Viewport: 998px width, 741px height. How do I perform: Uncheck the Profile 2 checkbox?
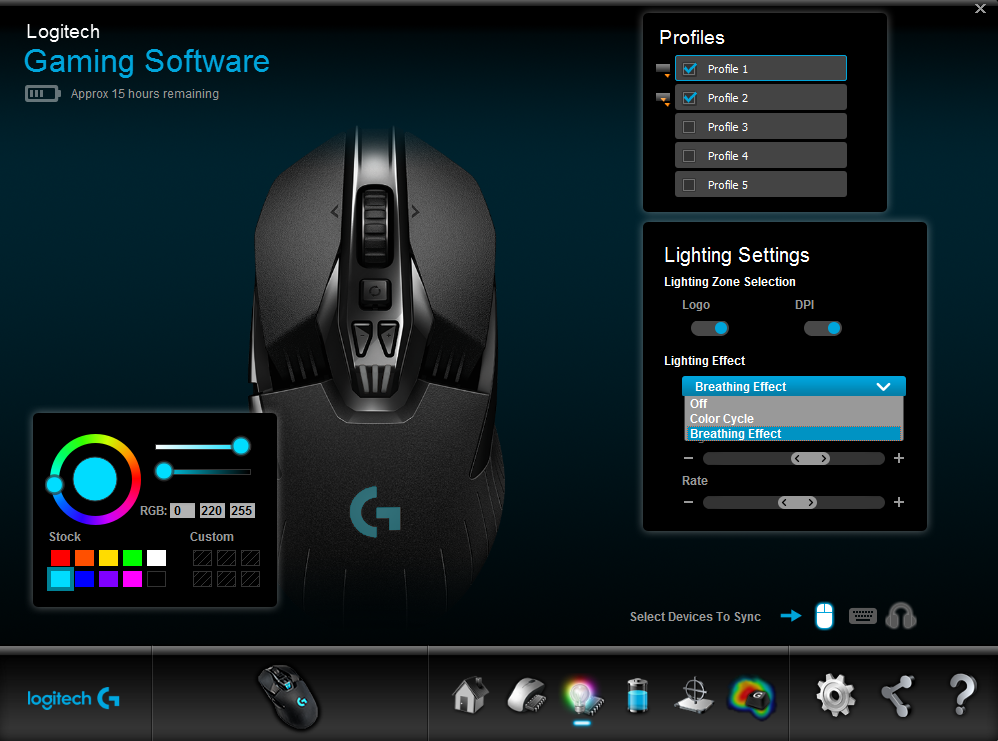(689, 98)
